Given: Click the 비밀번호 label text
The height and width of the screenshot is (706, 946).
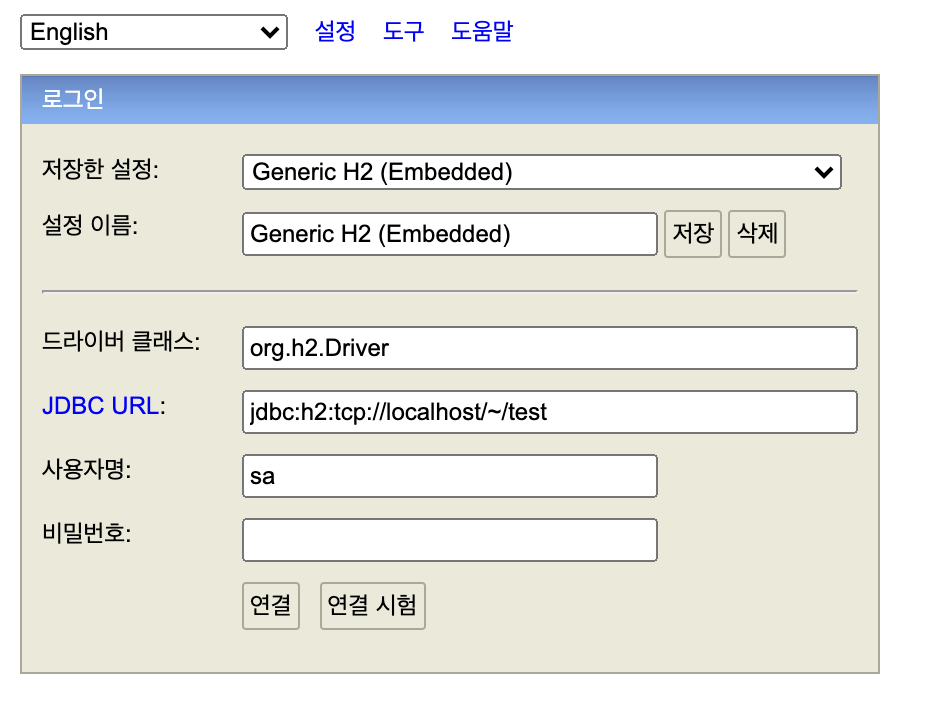Looking at the screenshot, I should pos(86,532).
